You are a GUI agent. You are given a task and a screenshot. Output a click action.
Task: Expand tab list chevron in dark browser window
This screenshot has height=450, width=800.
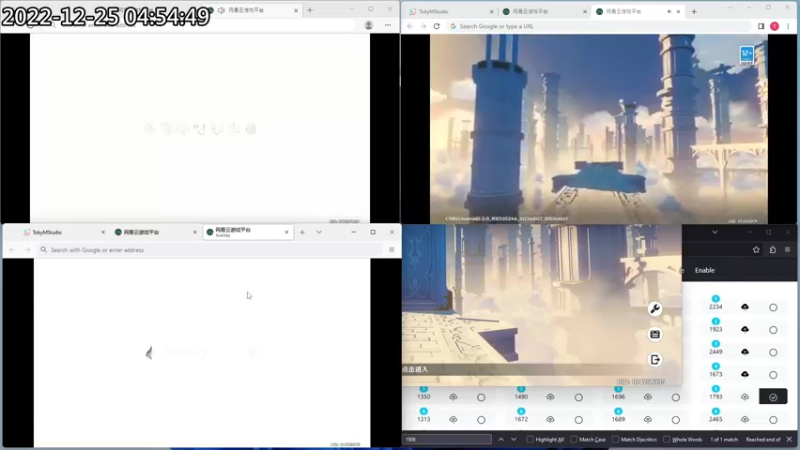[x=715, y=232]
